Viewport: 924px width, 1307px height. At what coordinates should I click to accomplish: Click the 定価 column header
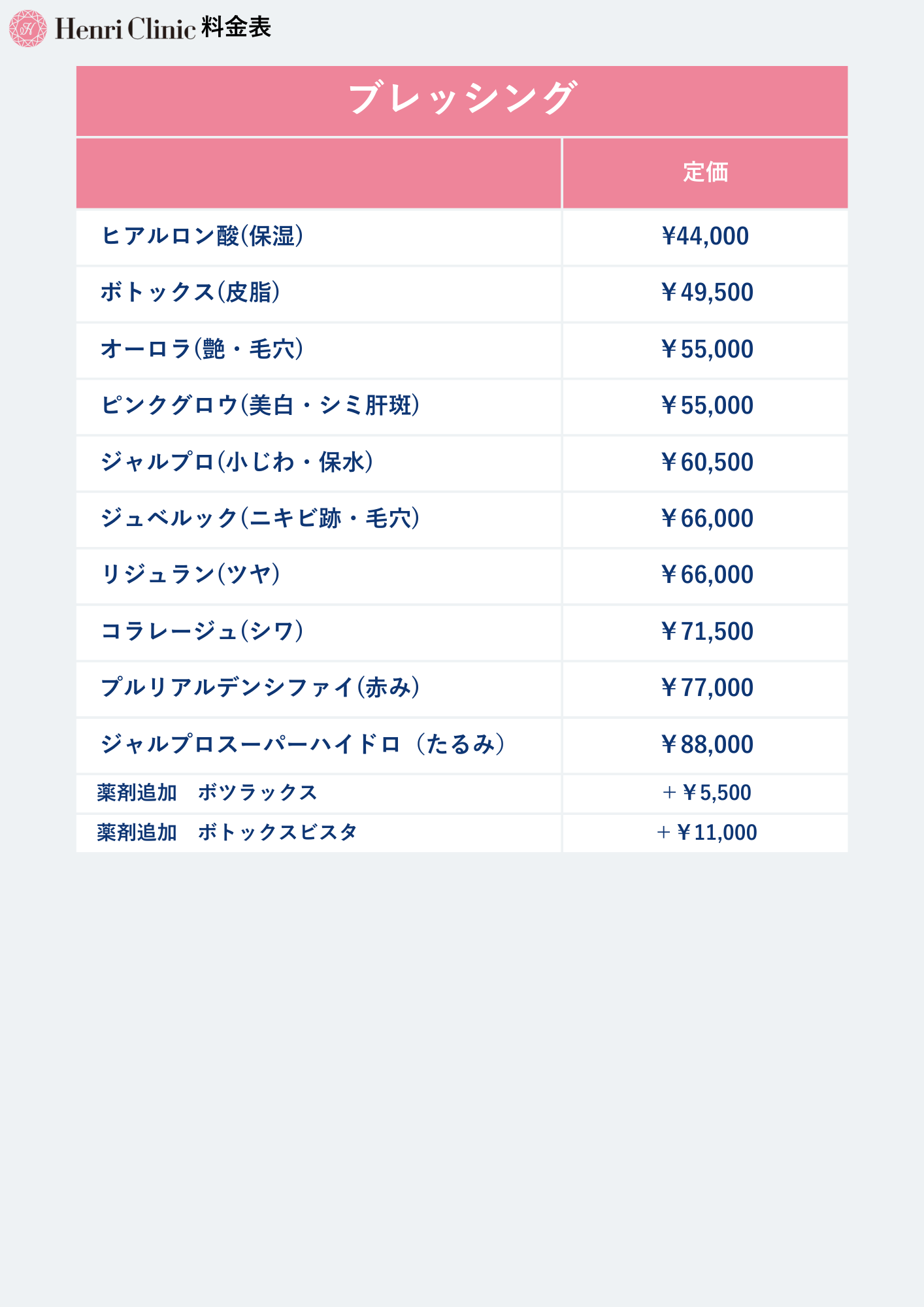coord(705,173)
